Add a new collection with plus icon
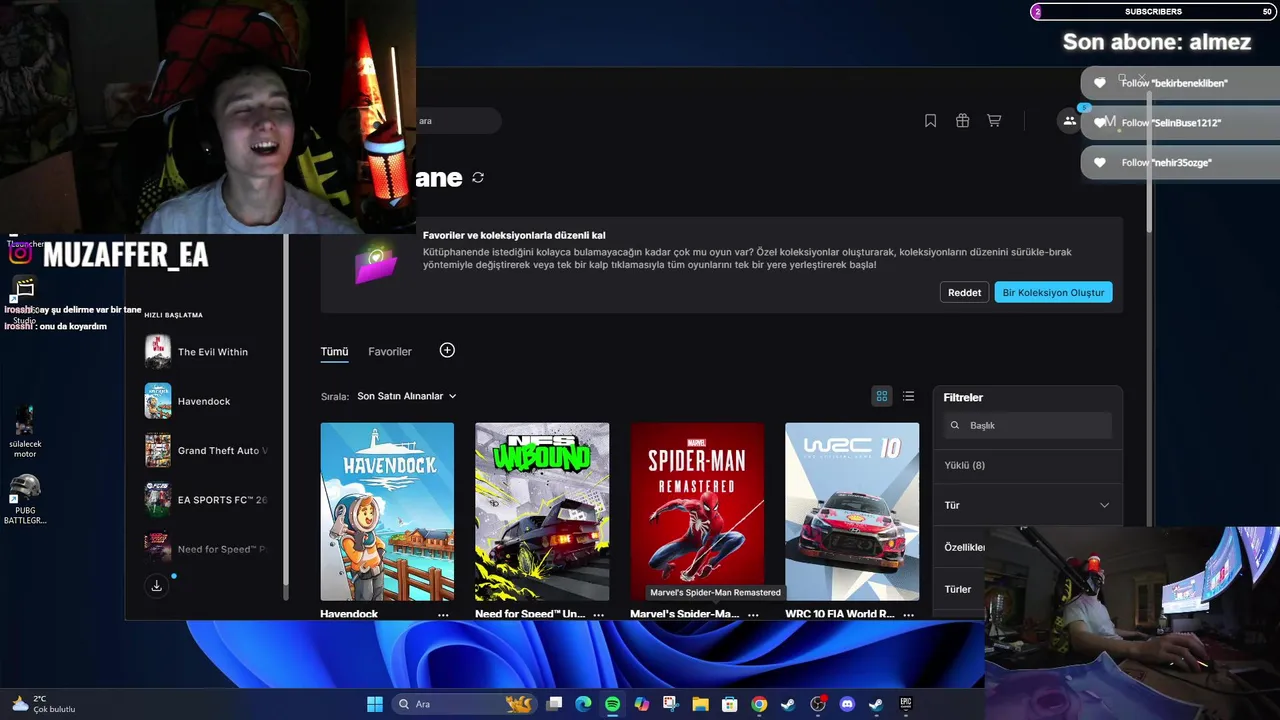The height and width of the screenshot is (720, 1280). [447, 350]
